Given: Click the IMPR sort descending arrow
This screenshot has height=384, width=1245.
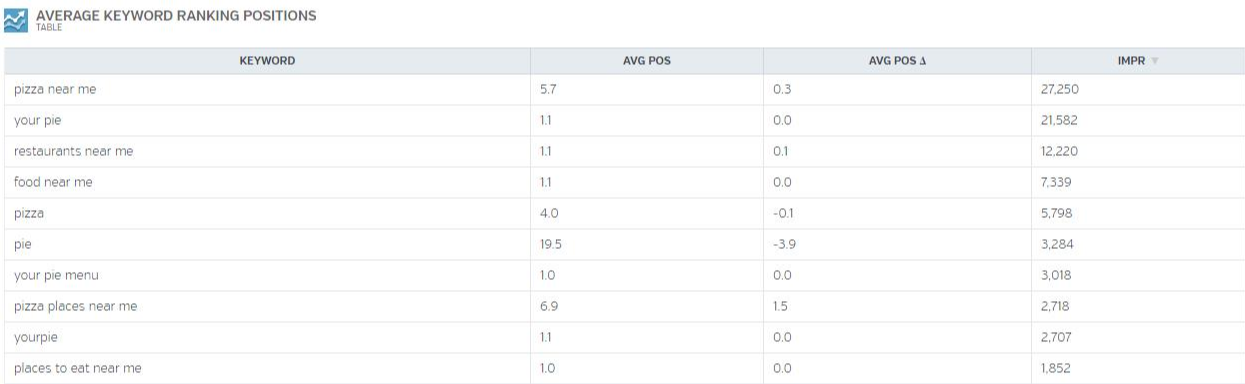Looking at the screenshot, I should tap(1155, 61).
